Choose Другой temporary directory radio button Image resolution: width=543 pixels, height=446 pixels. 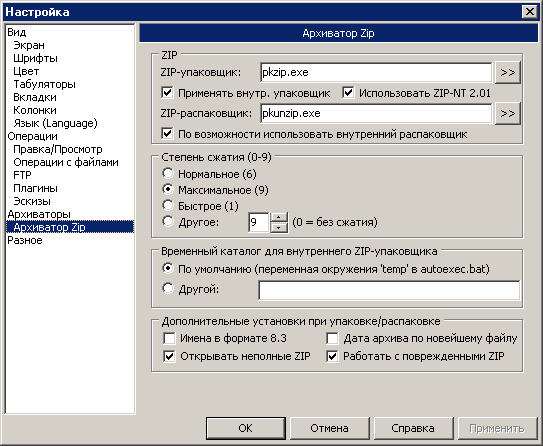168,288
